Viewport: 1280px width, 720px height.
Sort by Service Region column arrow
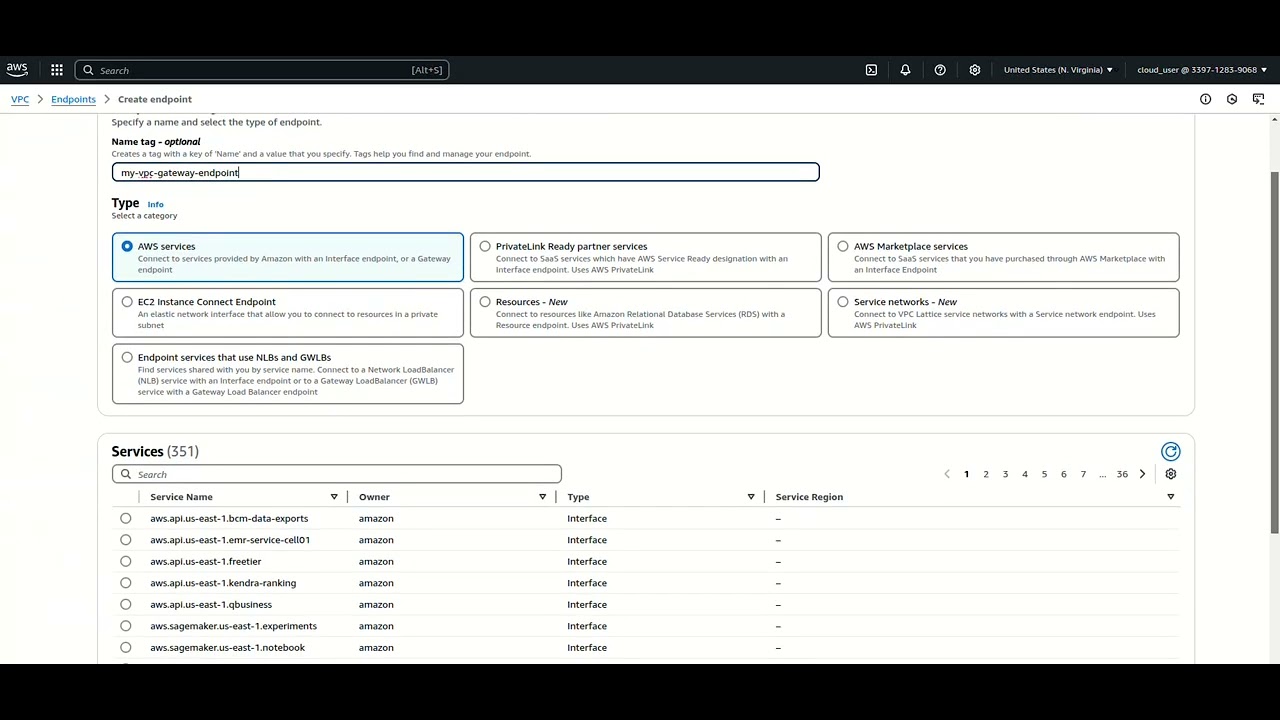[1170, 497]
